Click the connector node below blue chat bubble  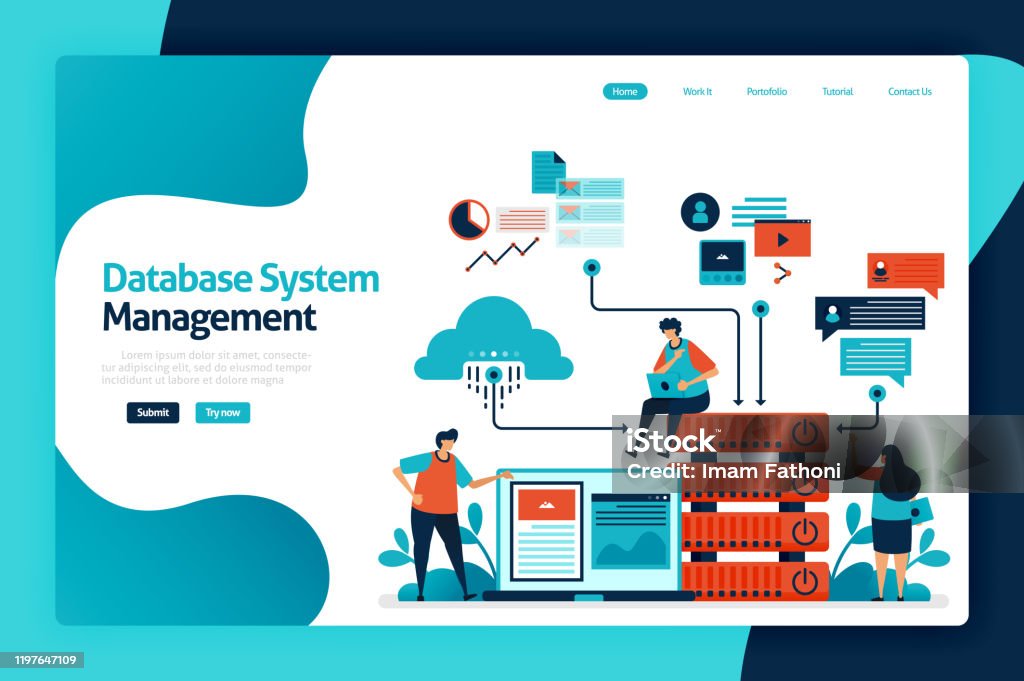(x=877, y=393)
